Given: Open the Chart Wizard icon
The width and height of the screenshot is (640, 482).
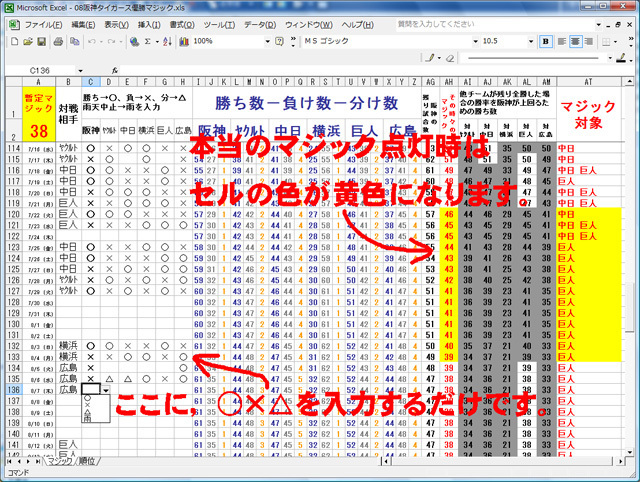Looking at the screenshot, I should point(184,41).
